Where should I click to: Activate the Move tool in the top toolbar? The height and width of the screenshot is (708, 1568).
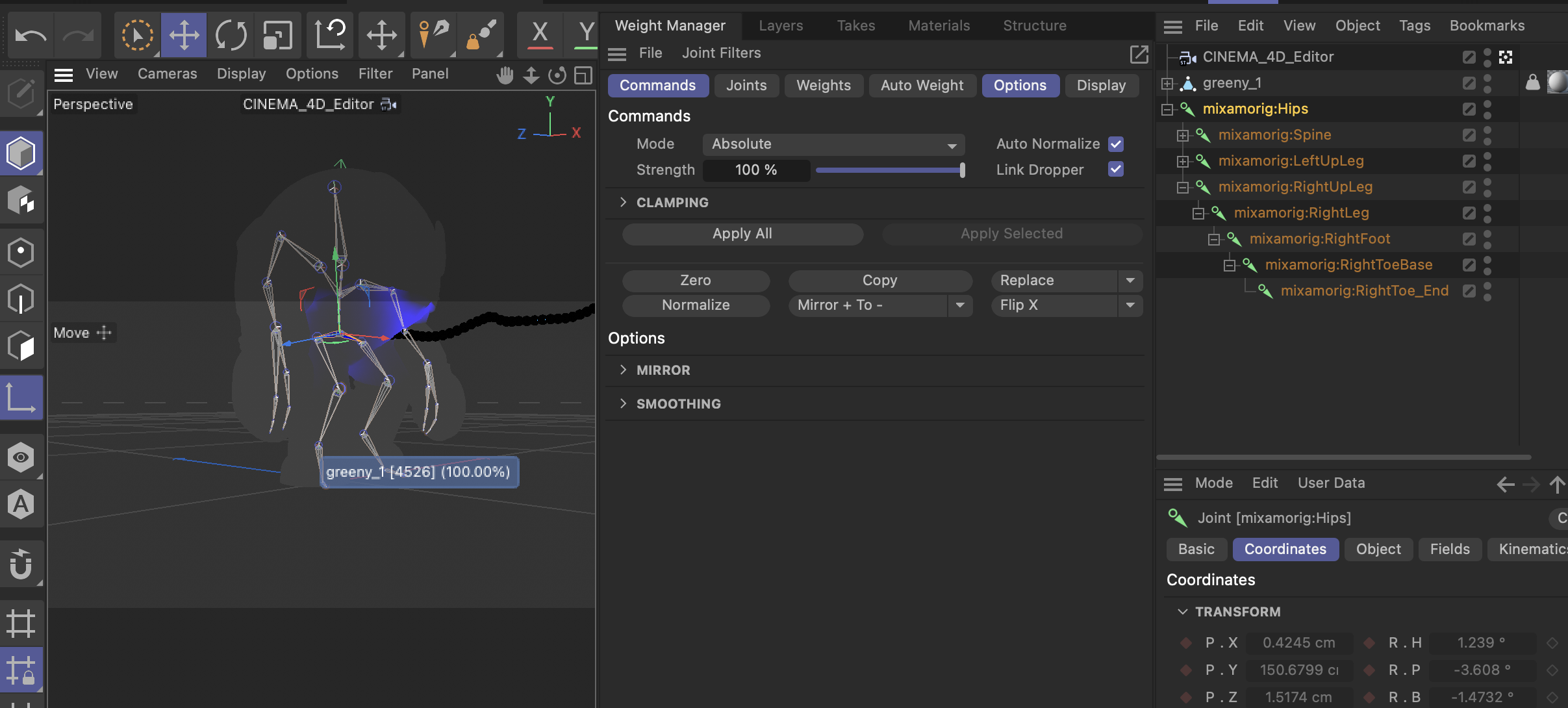[x=184, y=34]
